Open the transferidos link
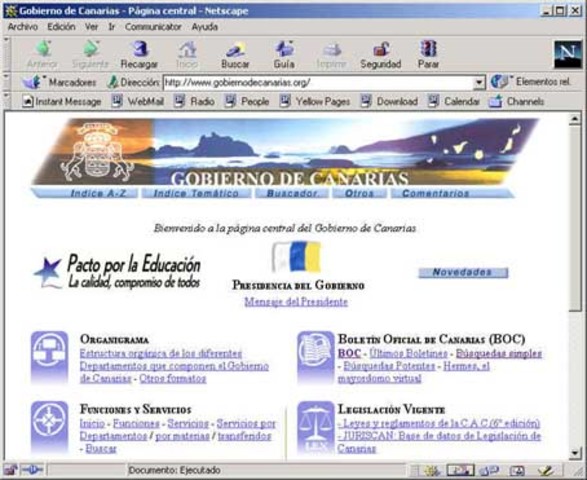Image resolution: width=587 pixels, height=480 pixels. [244, 436]
